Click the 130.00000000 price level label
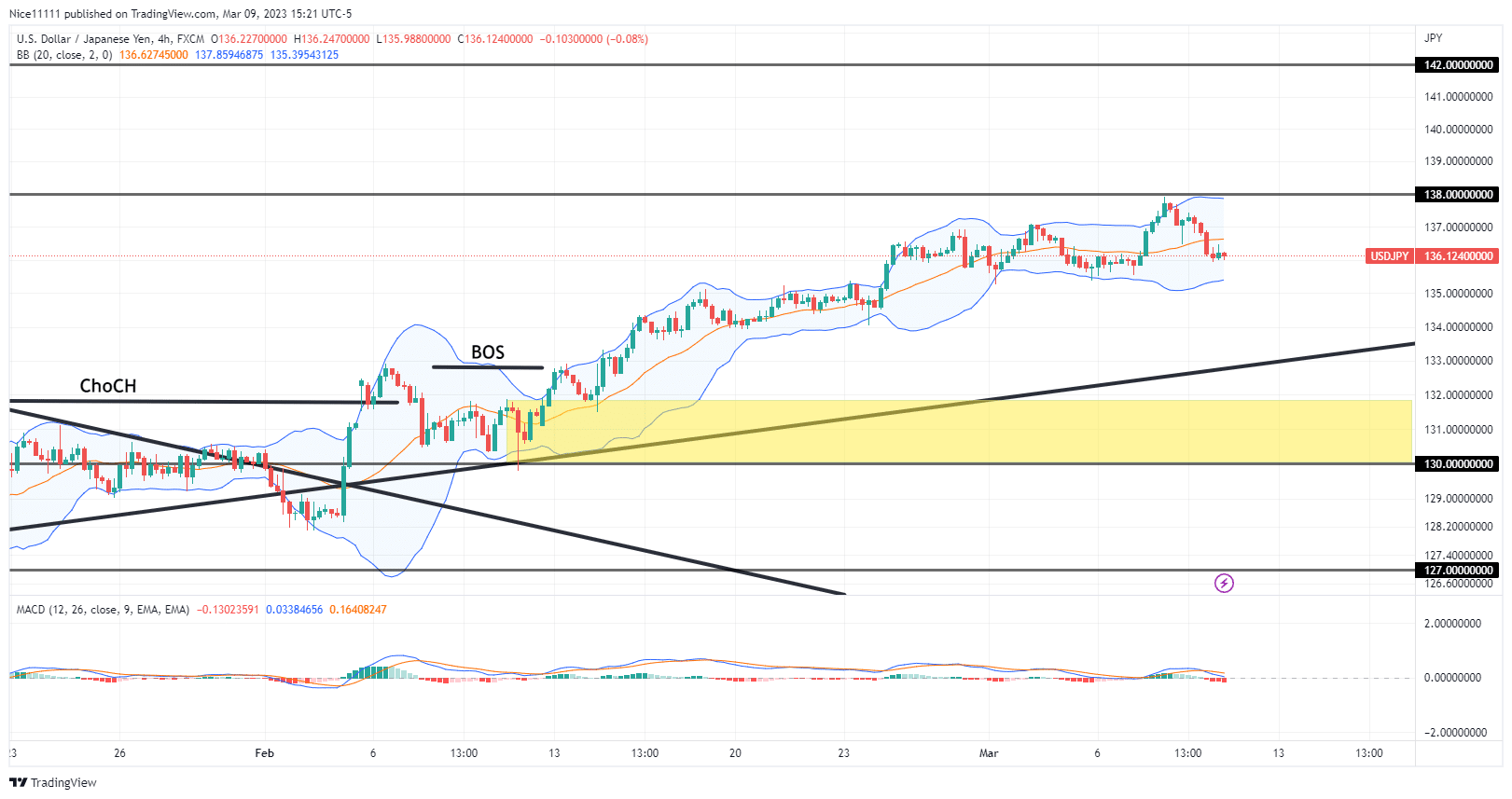 click(x=1459, y=464)
